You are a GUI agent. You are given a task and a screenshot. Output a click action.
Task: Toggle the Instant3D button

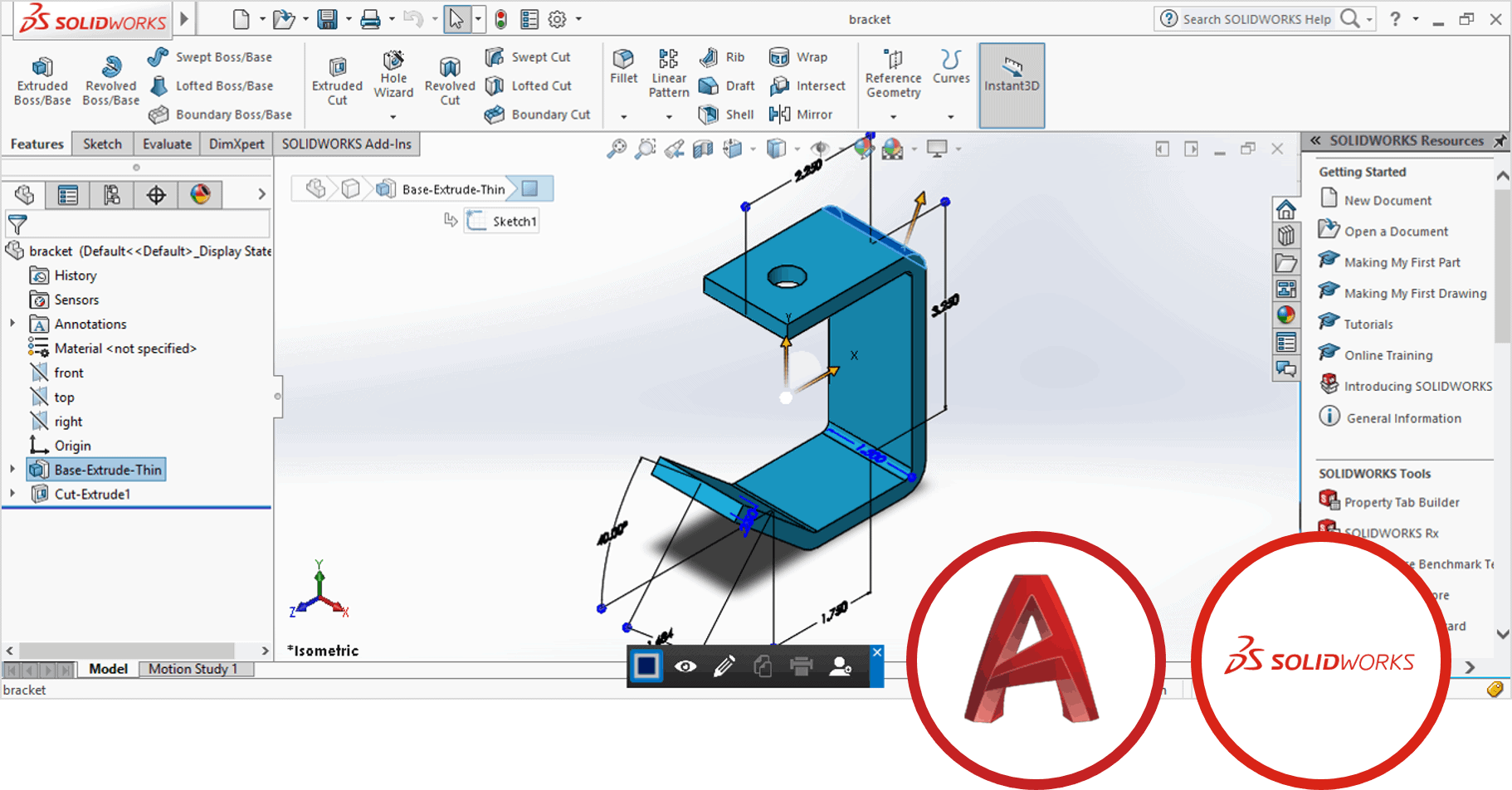coord(1012,85)
